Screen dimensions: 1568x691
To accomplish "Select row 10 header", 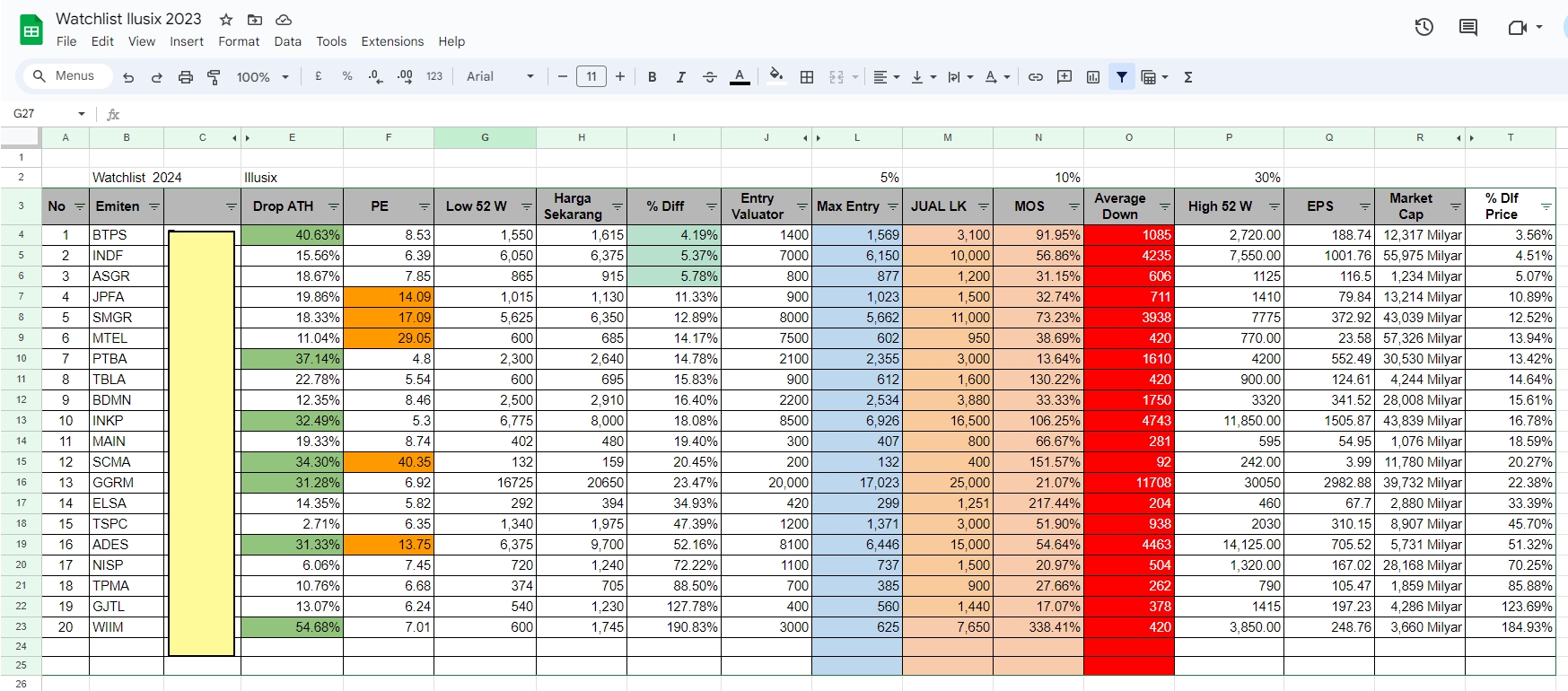I will pyautogui.click(x=21, y=359).
